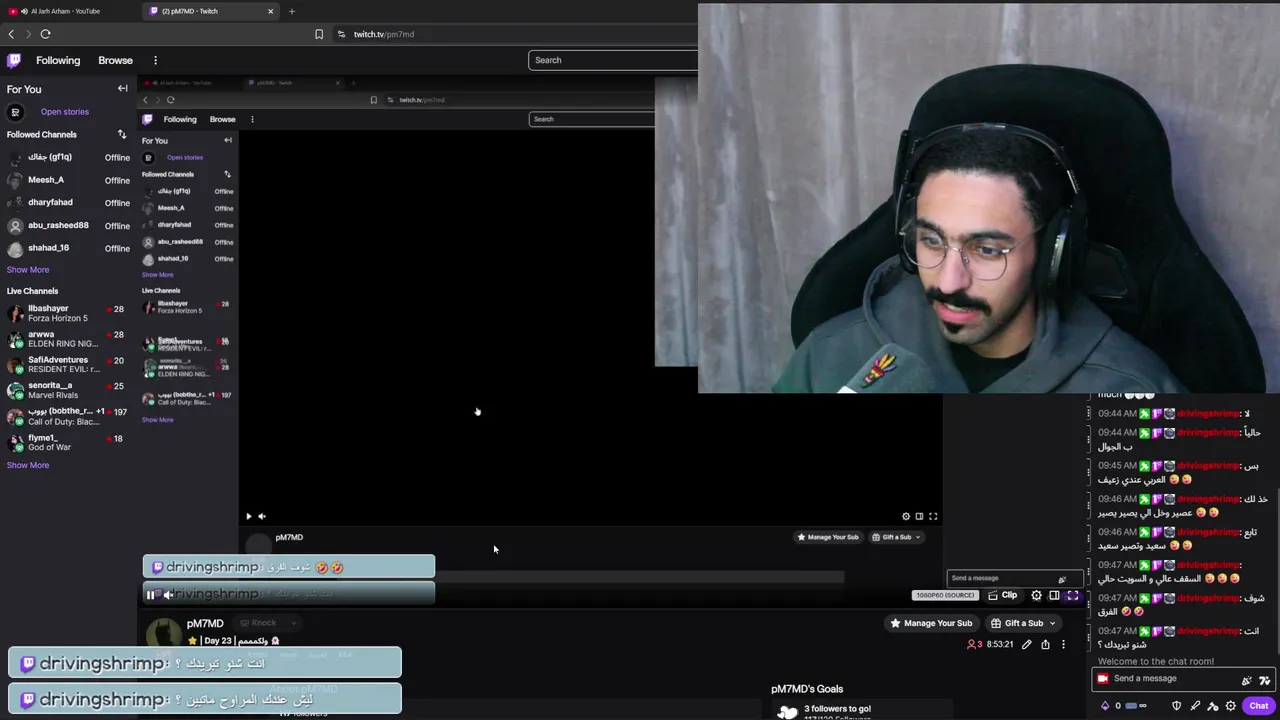Image resolution: width=1280 pixels, height=720 pixels.
Task: Show more live channels
Action: [28, 465]
